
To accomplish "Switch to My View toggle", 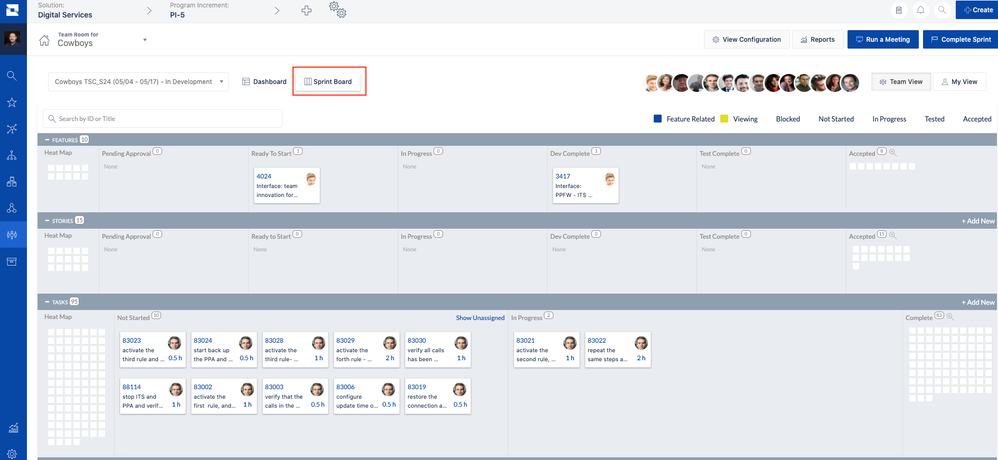I will (x=959, y=82).
